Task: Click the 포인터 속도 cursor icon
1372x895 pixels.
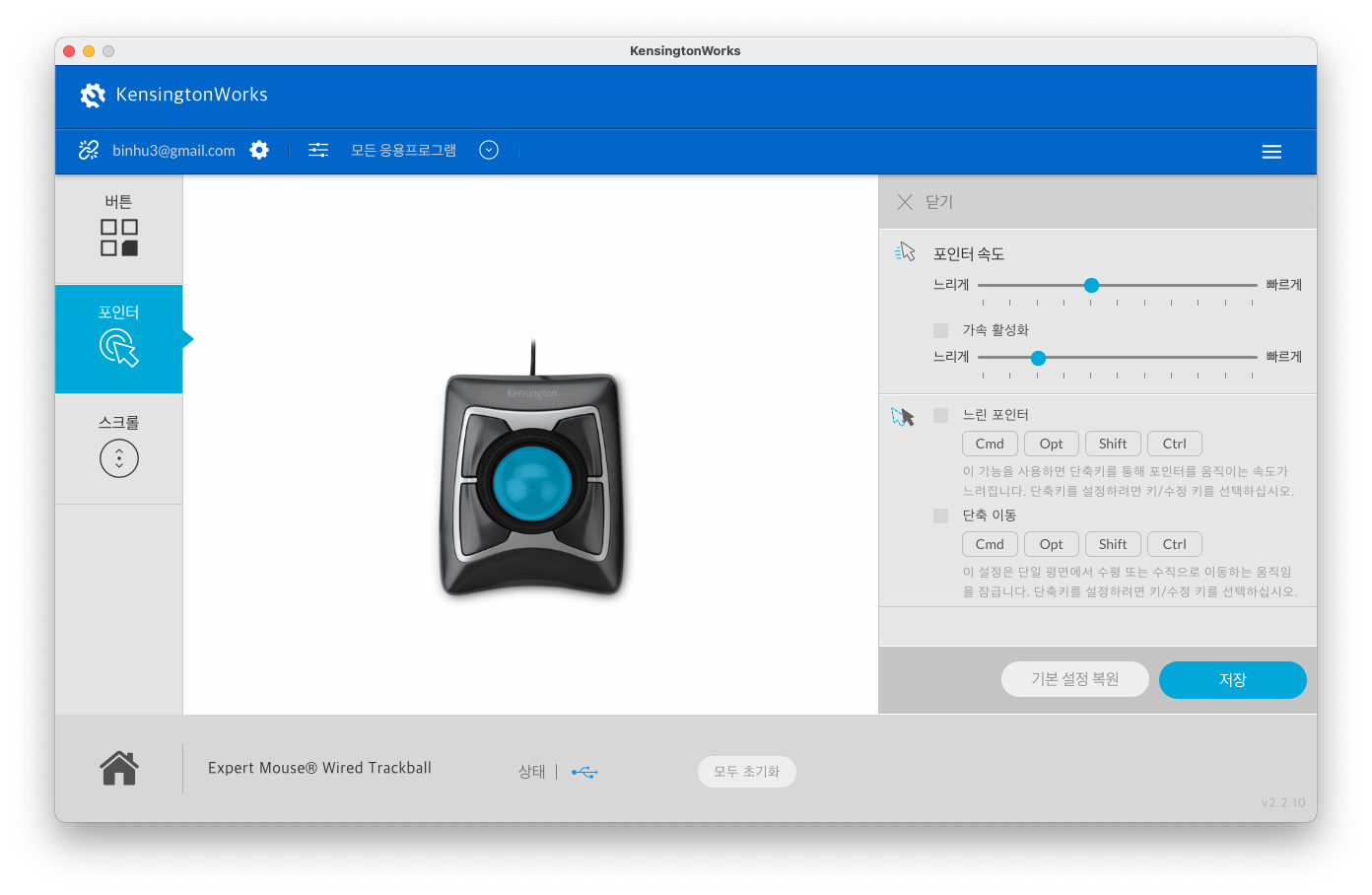Action: pyautogui.click(x=905, y=252)
